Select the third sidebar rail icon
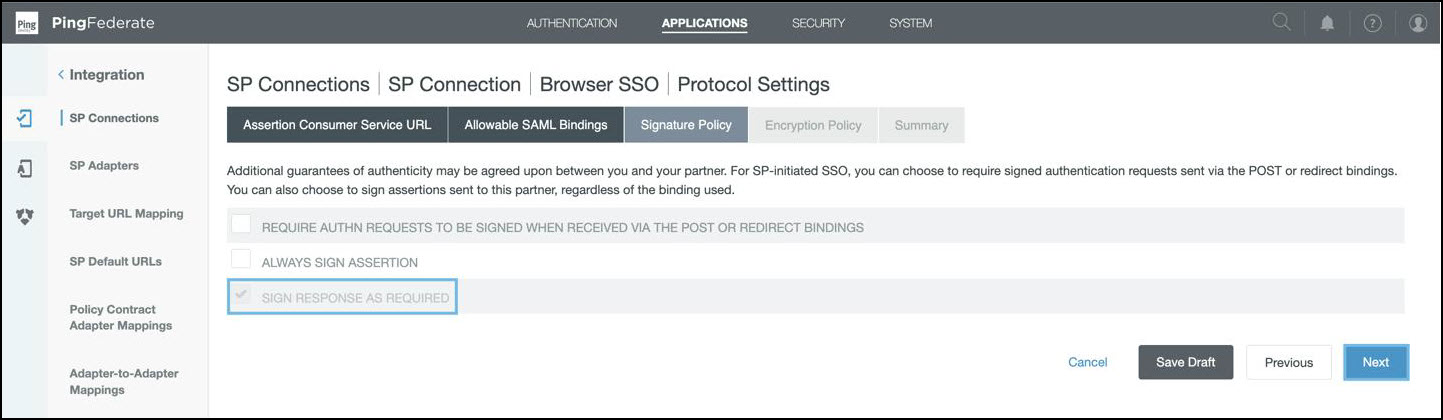This screenshot has width=1443, height=420. click(26, 215)
